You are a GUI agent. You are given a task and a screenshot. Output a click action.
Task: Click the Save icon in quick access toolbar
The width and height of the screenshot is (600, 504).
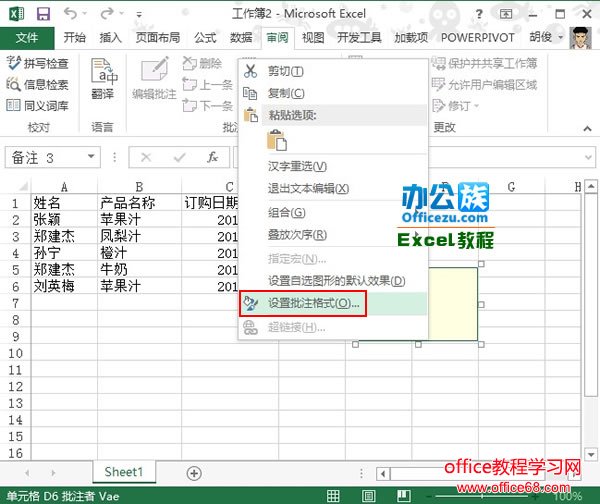point(43,14)
